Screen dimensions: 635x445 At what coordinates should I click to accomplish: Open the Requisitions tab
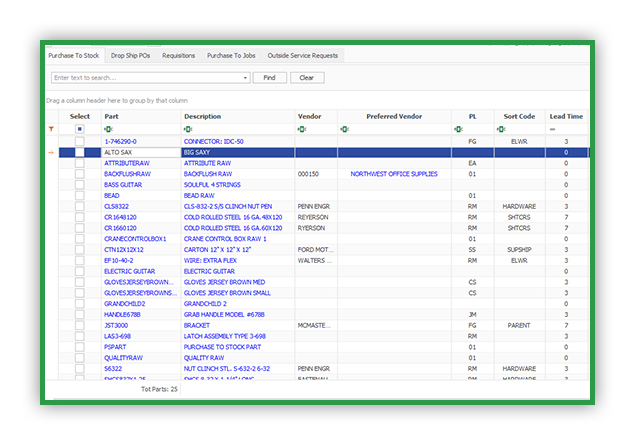(179, 55)
